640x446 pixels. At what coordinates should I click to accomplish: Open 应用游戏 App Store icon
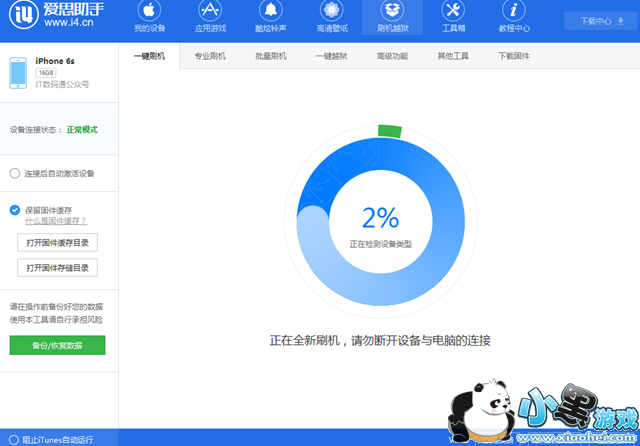(210, 10)
